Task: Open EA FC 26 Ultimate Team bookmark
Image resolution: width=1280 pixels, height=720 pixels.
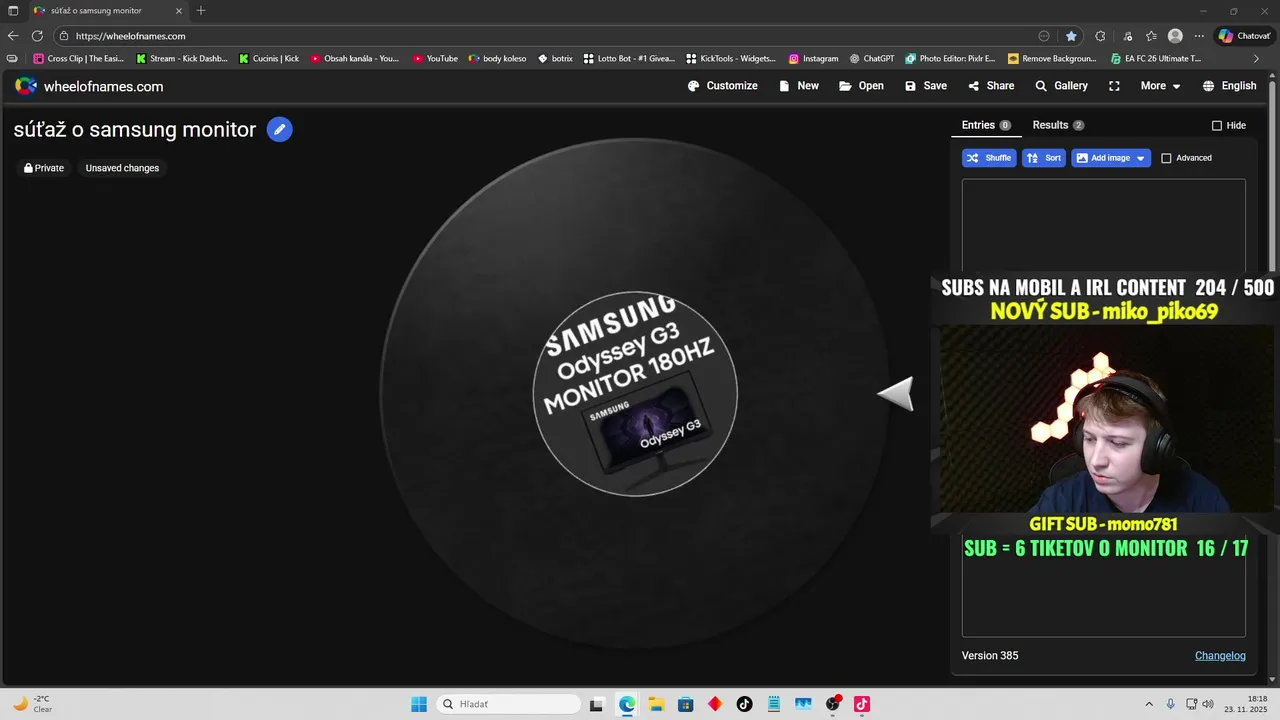Action: (x=1156, y=59)
